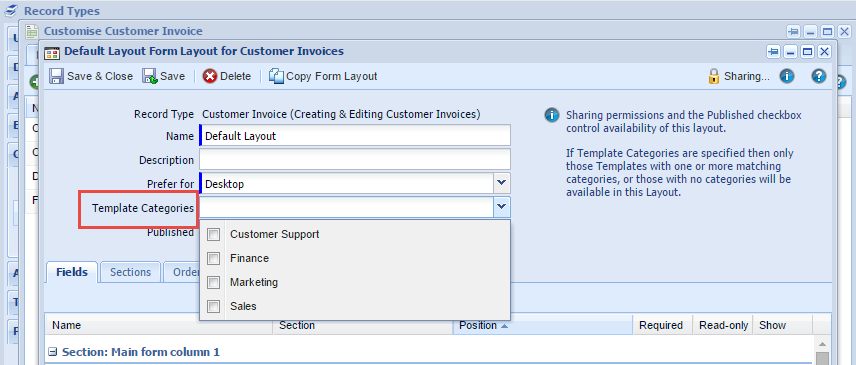Pin the Customise Customer Invoice window
Viewport: 856px width, 365px height.
coord(793,31)
